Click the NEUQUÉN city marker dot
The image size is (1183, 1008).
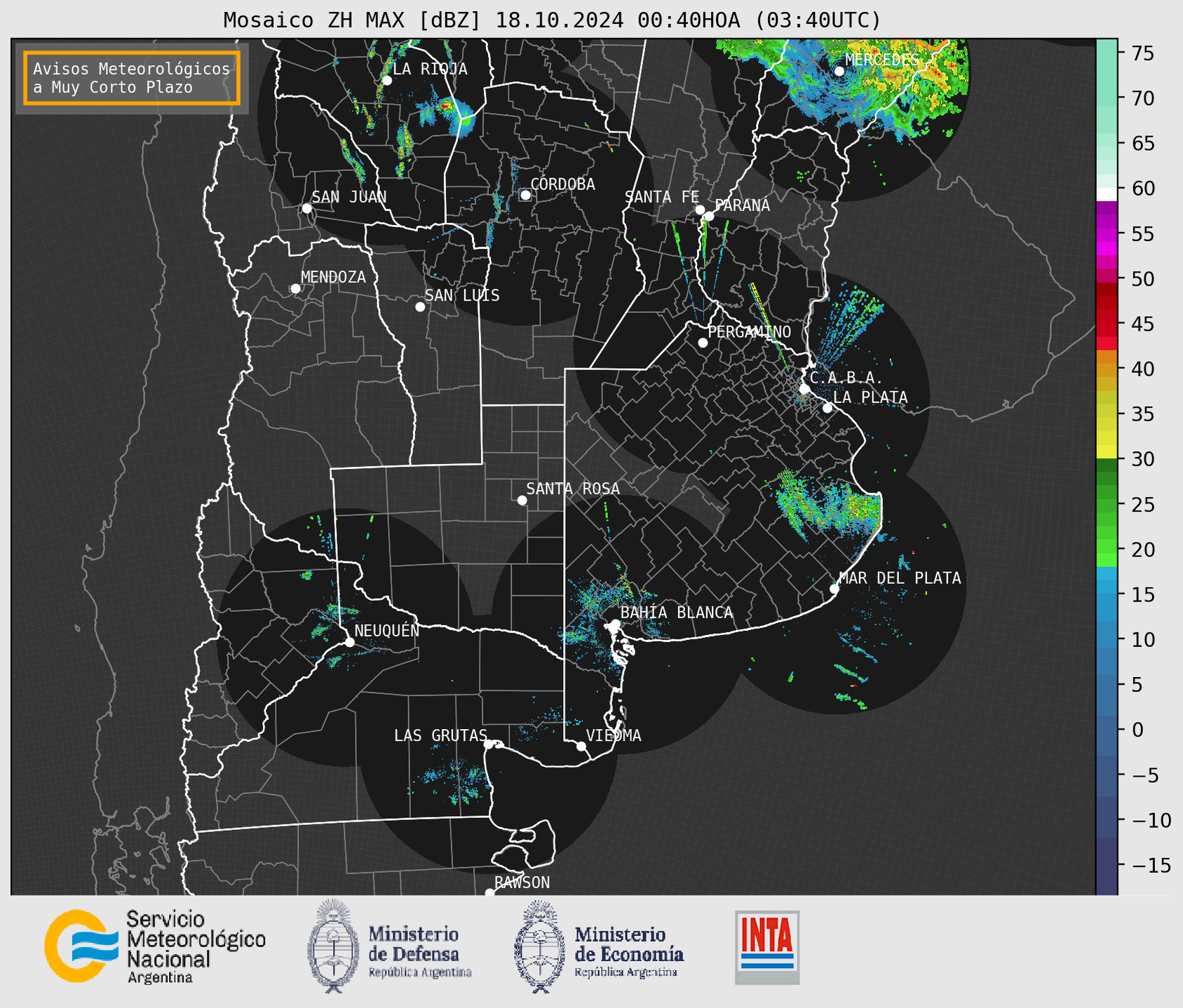(x=350, y=642)
